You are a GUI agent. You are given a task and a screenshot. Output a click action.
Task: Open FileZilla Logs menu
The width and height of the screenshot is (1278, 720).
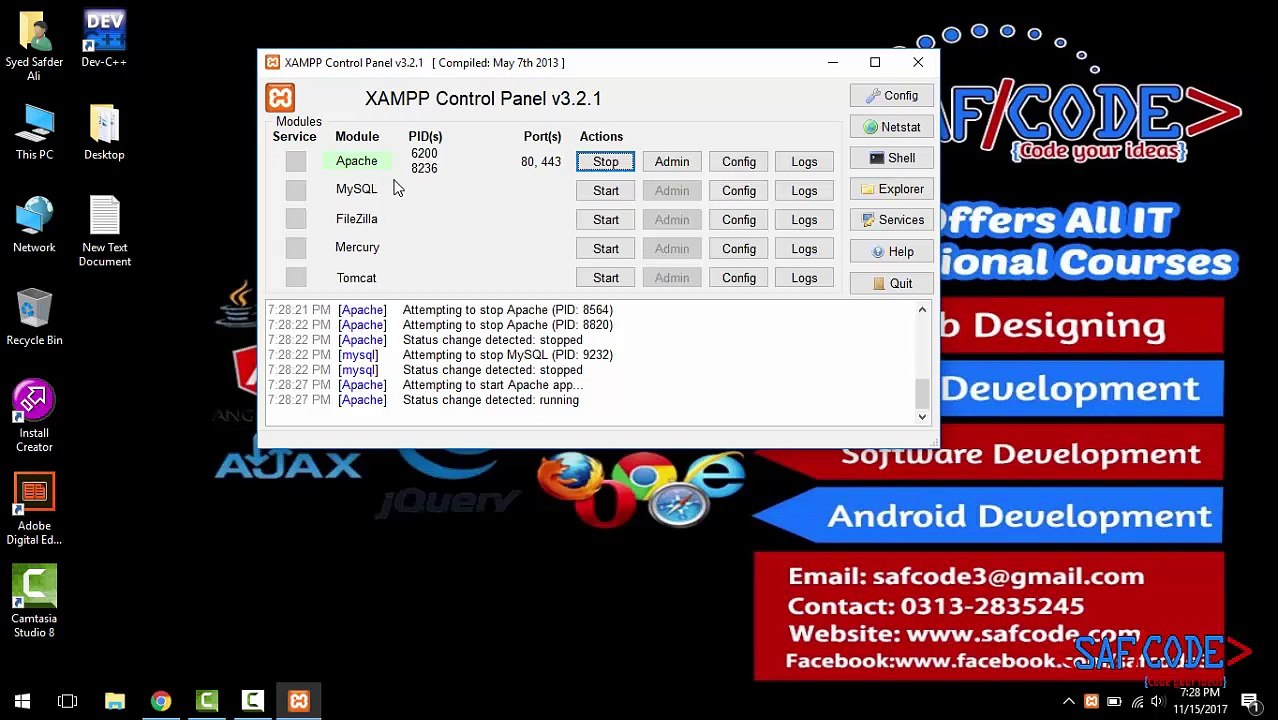804,220
